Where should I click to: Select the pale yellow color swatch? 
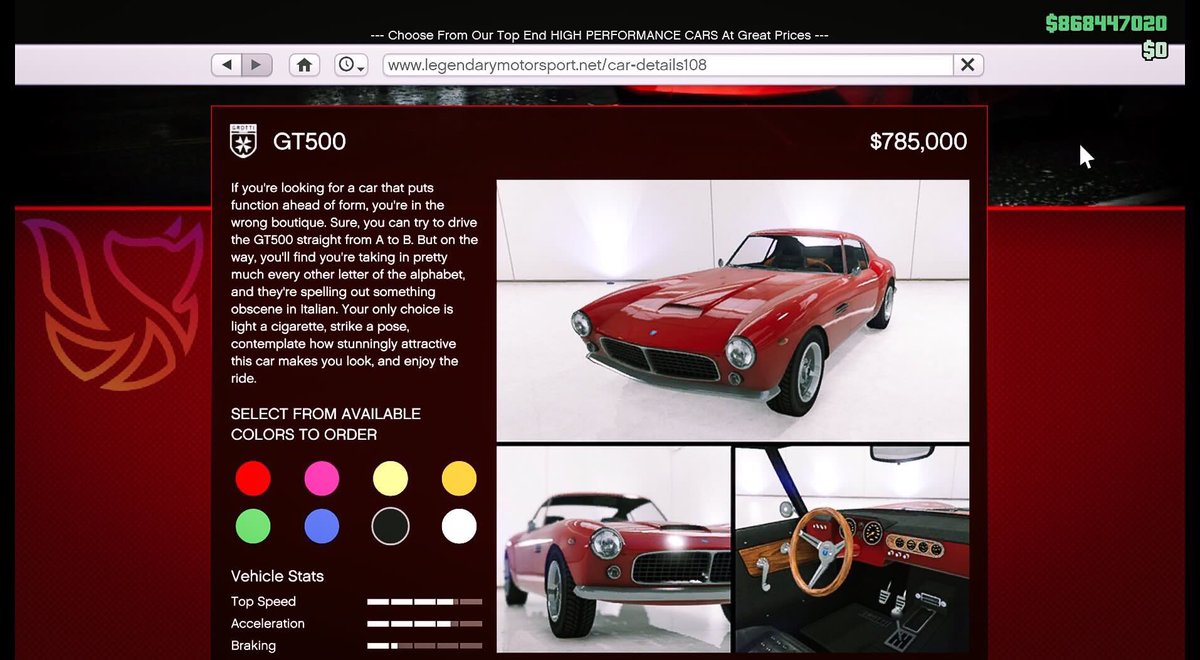tap(390, 479)
